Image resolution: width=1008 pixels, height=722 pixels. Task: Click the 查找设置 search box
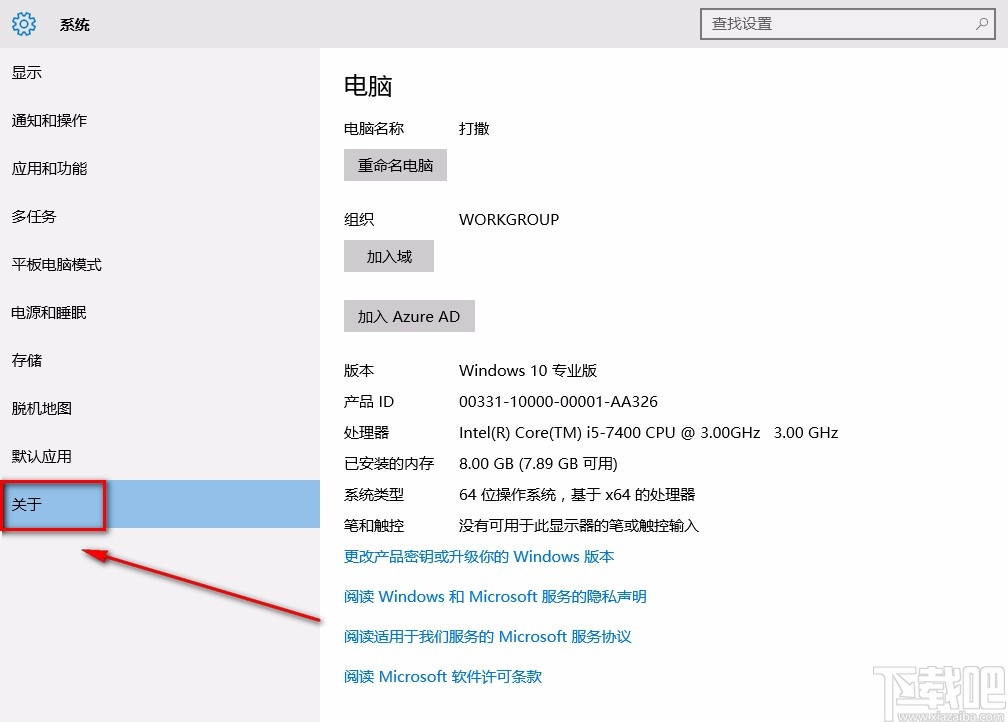tap(847, 23)
